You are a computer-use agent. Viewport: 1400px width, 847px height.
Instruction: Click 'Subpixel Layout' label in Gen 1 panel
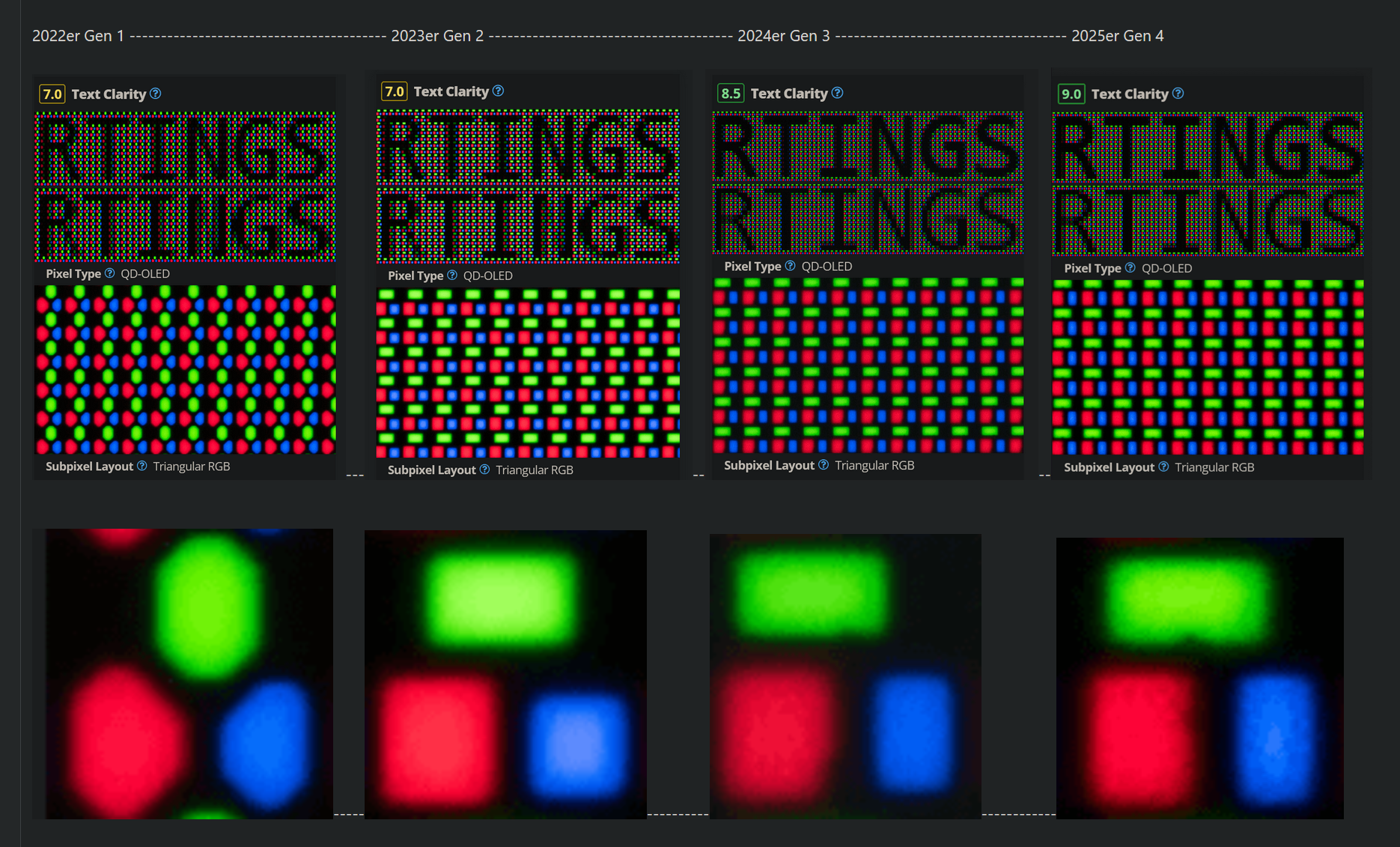(89, 467)
